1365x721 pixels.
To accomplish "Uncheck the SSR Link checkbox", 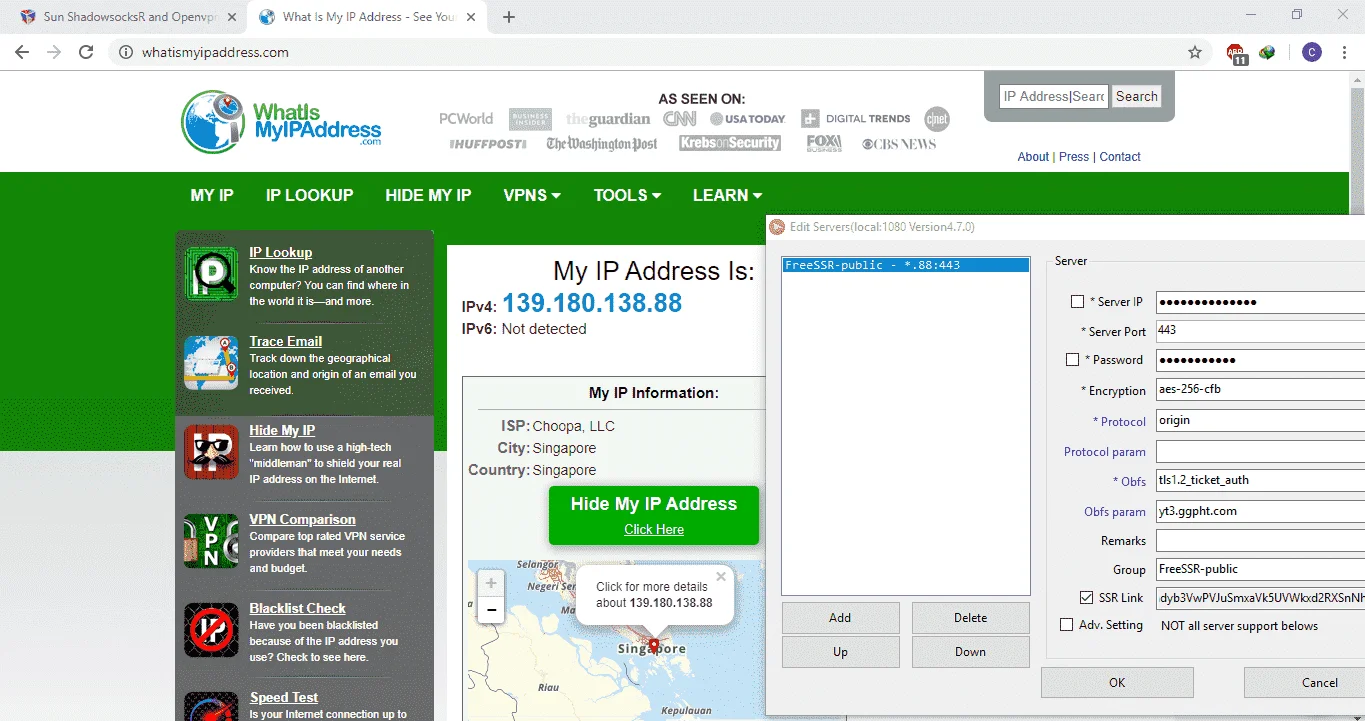I will pos(1086,598).
